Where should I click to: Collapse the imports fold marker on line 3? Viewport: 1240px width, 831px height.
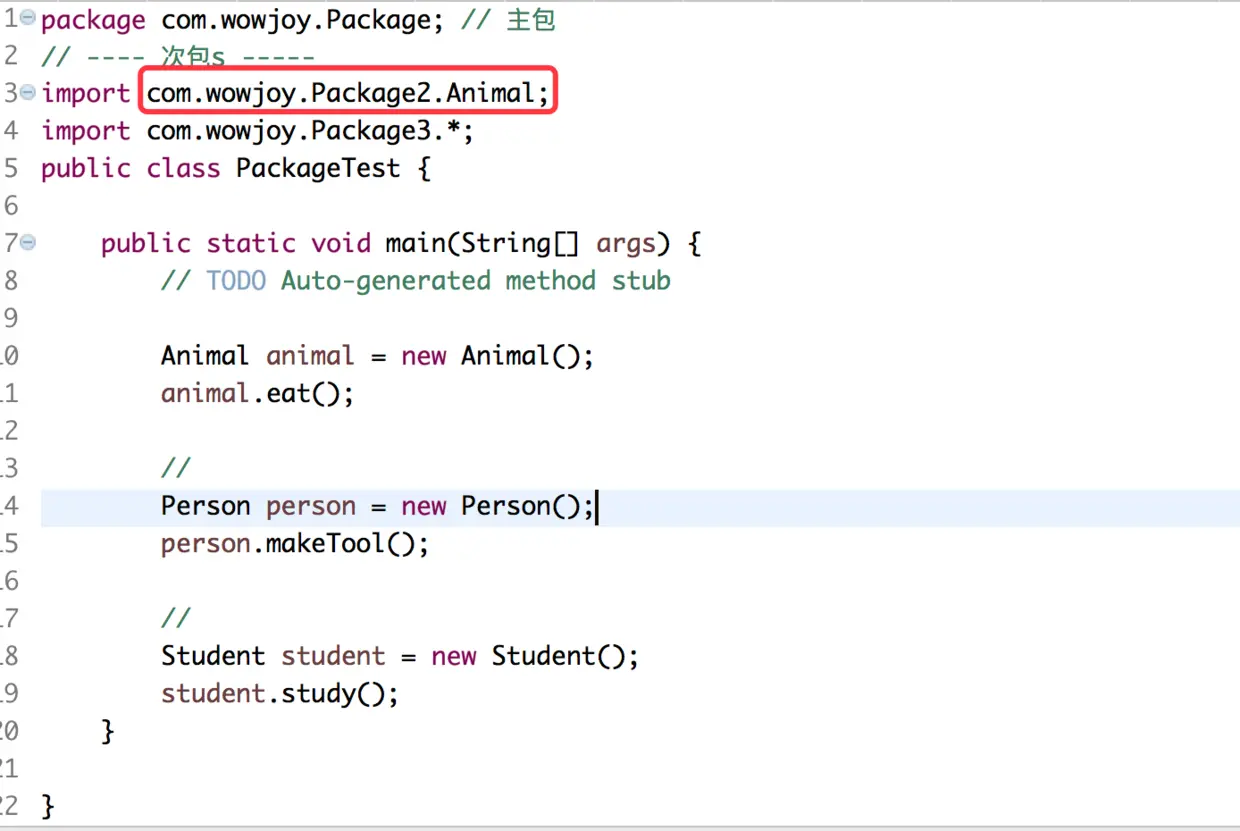point(27,93)
